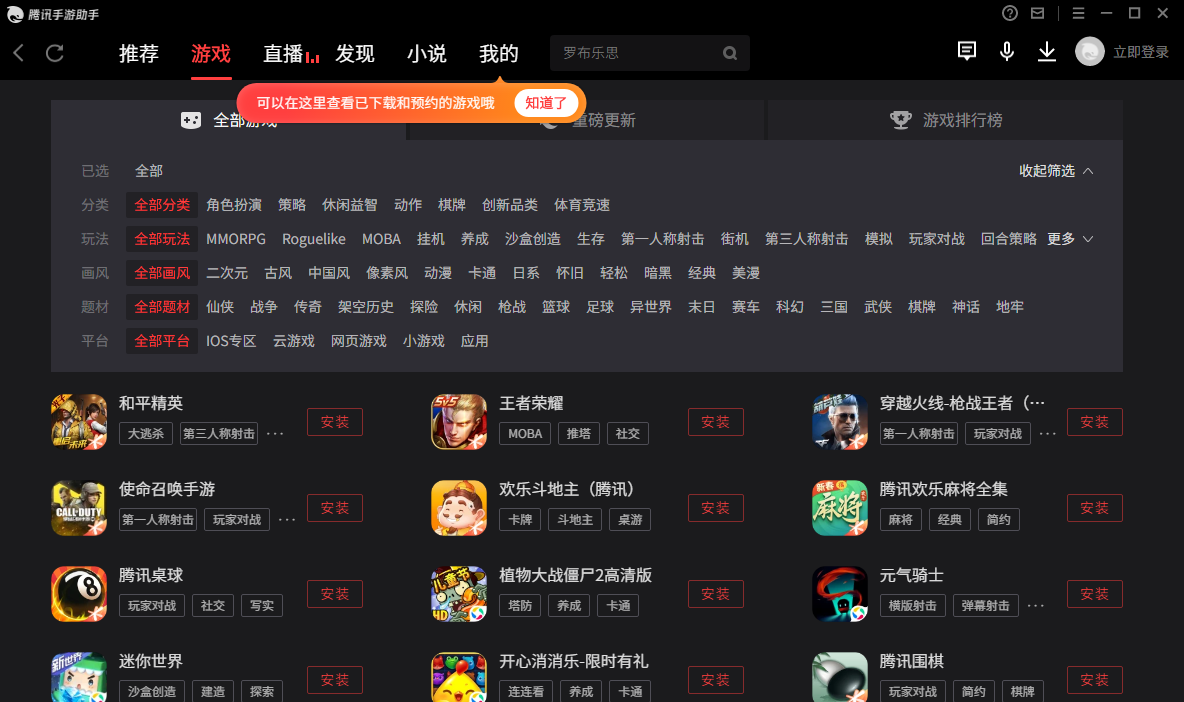Image resolution: width=1184 pixels, height=702 pixels.
Task: Filter by 像素风 art style
Action: pyautogui.click(x=387, y=272)
